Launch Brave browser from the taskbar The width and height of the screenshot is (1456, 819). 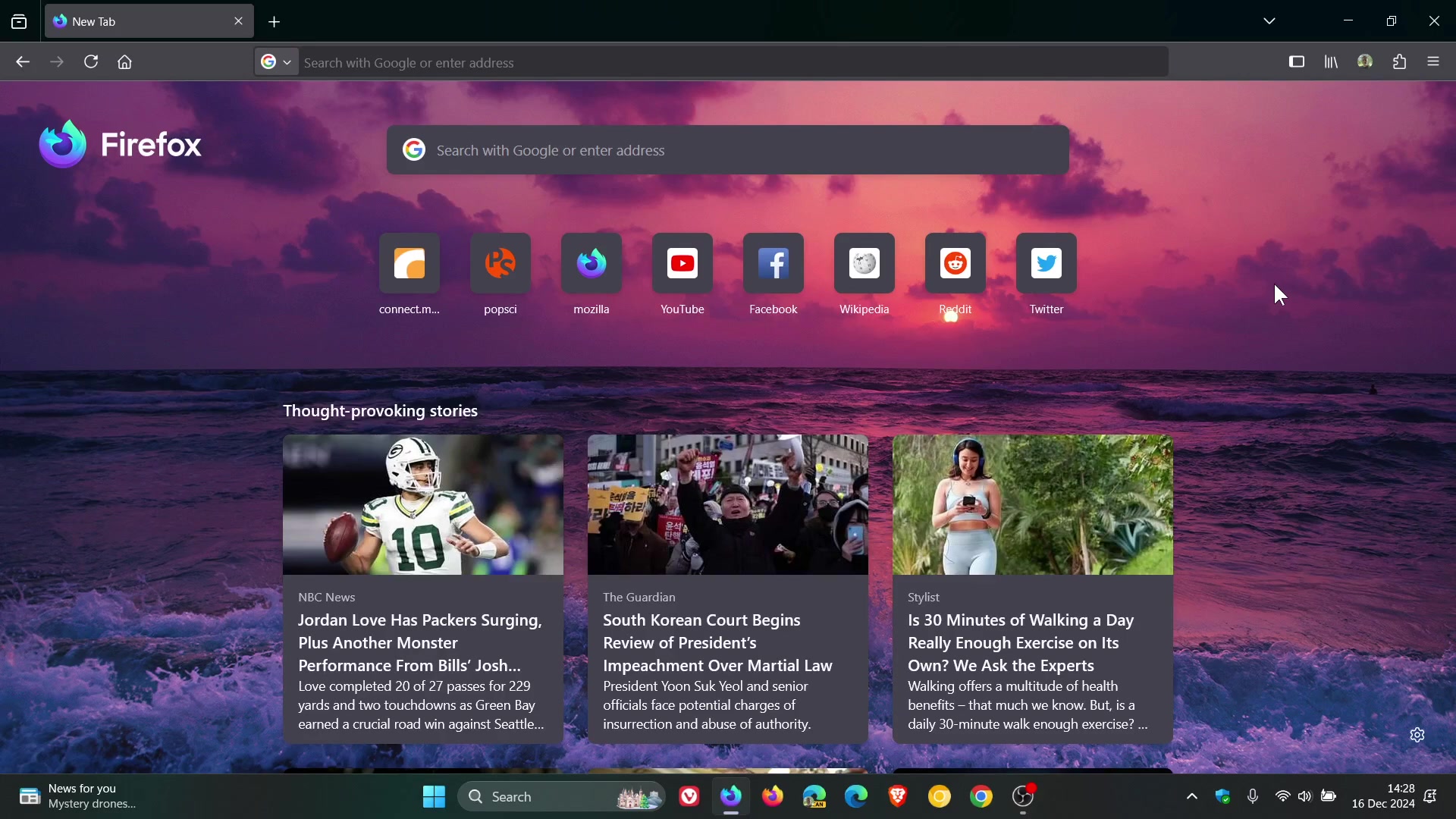coord(898,796)
